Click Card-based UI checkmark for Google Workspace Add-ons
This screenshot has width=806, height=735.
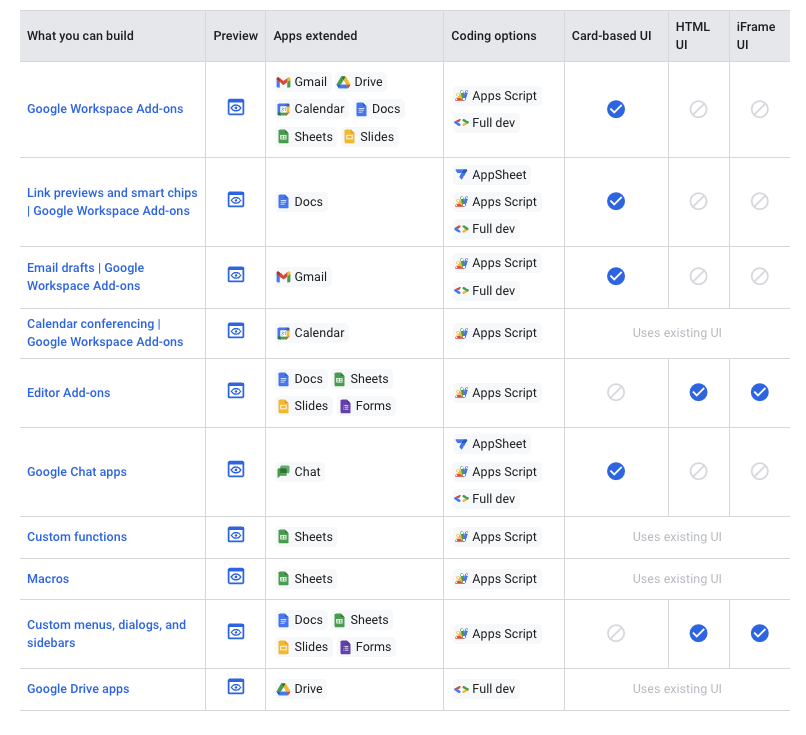(x=616, y=109)
